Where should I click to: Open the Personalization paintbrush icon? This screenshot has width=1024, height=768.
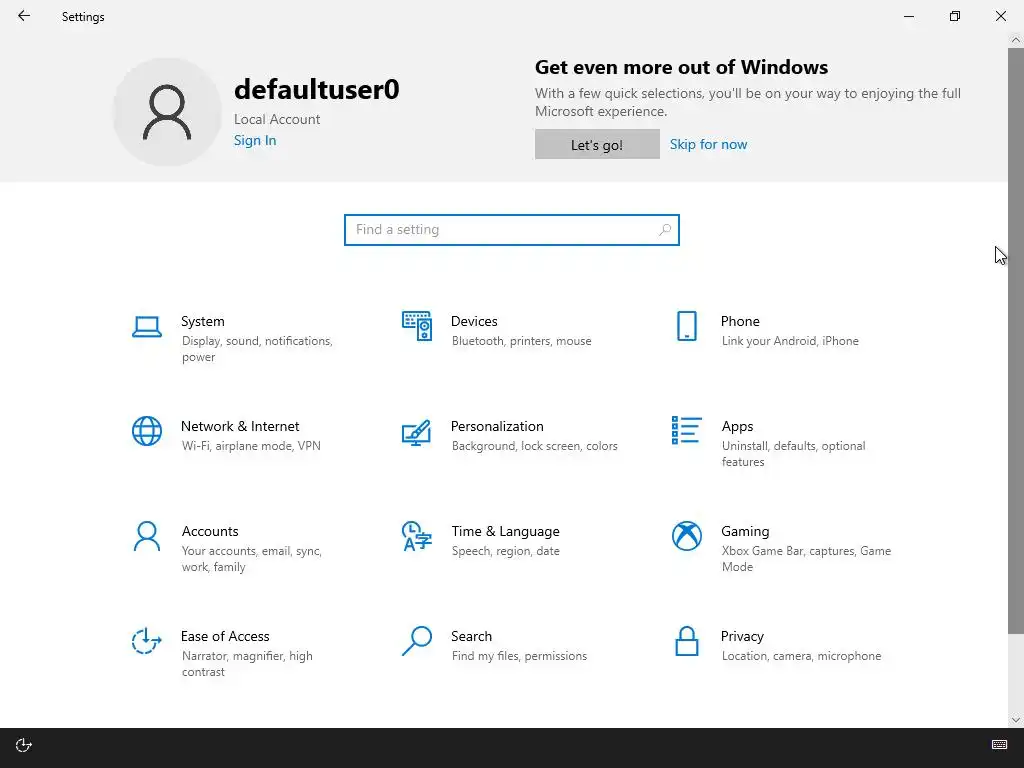pyautogui.click(x=417, y=432)
